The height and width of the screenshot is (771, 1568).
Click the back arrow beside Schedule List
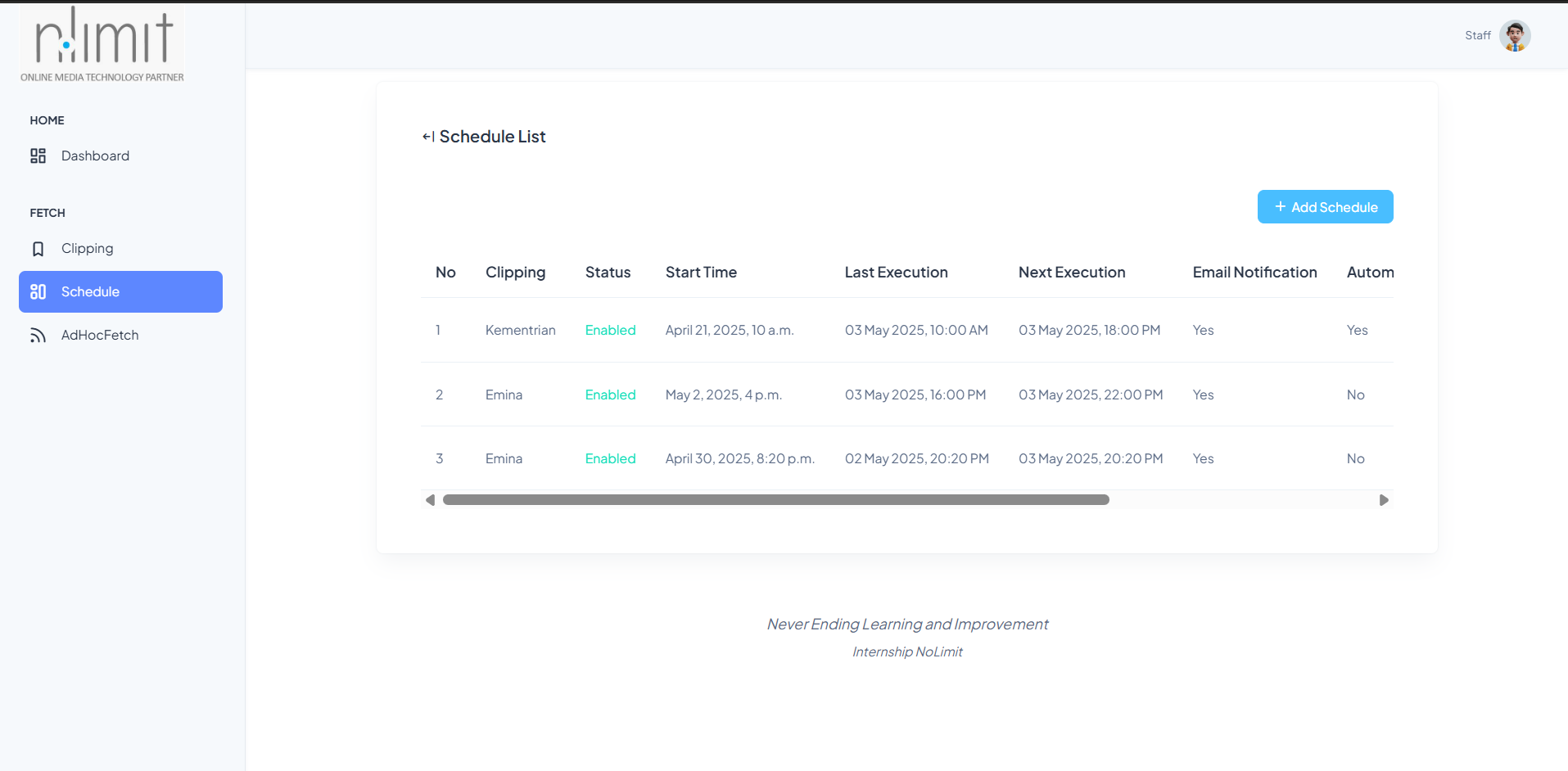[x=428, y=137]
